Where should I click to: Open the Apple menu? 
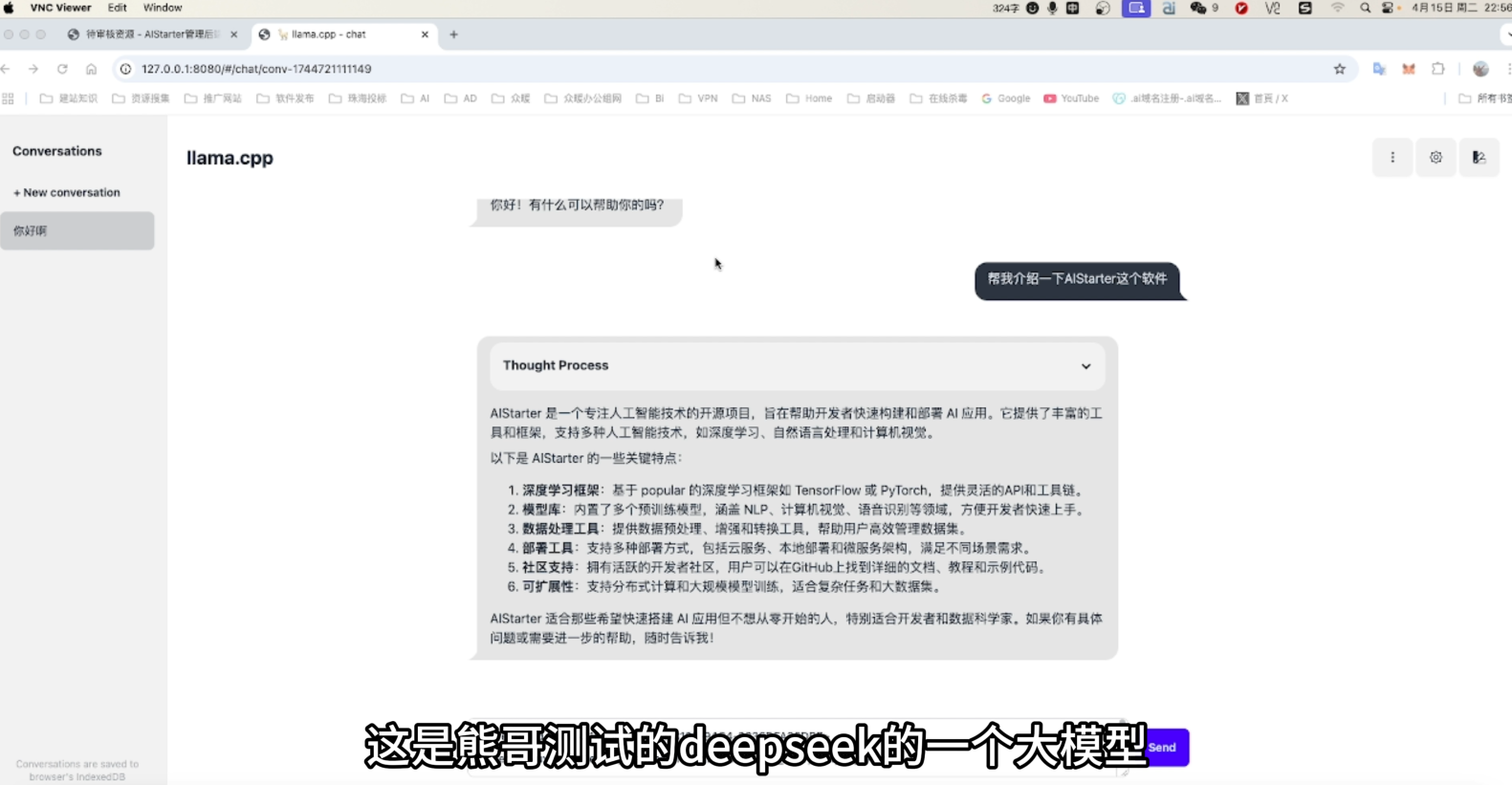(9, 8)
